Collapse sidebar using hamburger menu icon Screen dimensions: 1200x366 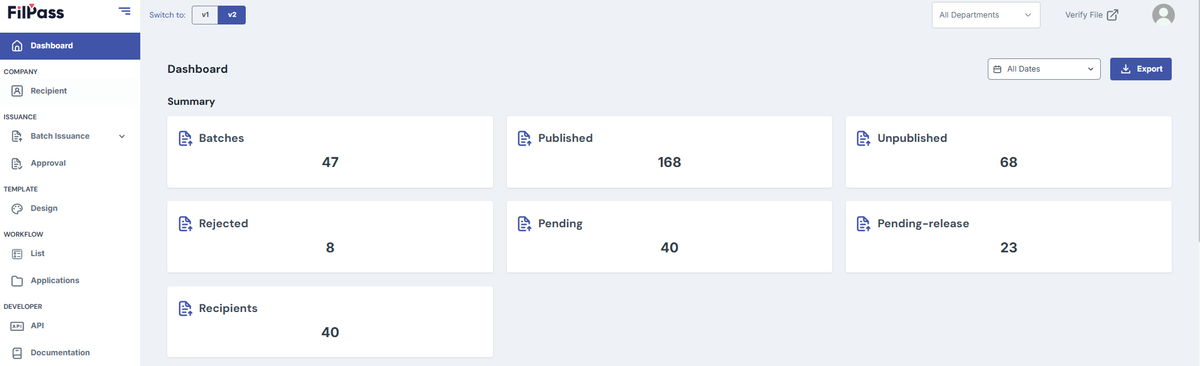[x=124, y=11]
